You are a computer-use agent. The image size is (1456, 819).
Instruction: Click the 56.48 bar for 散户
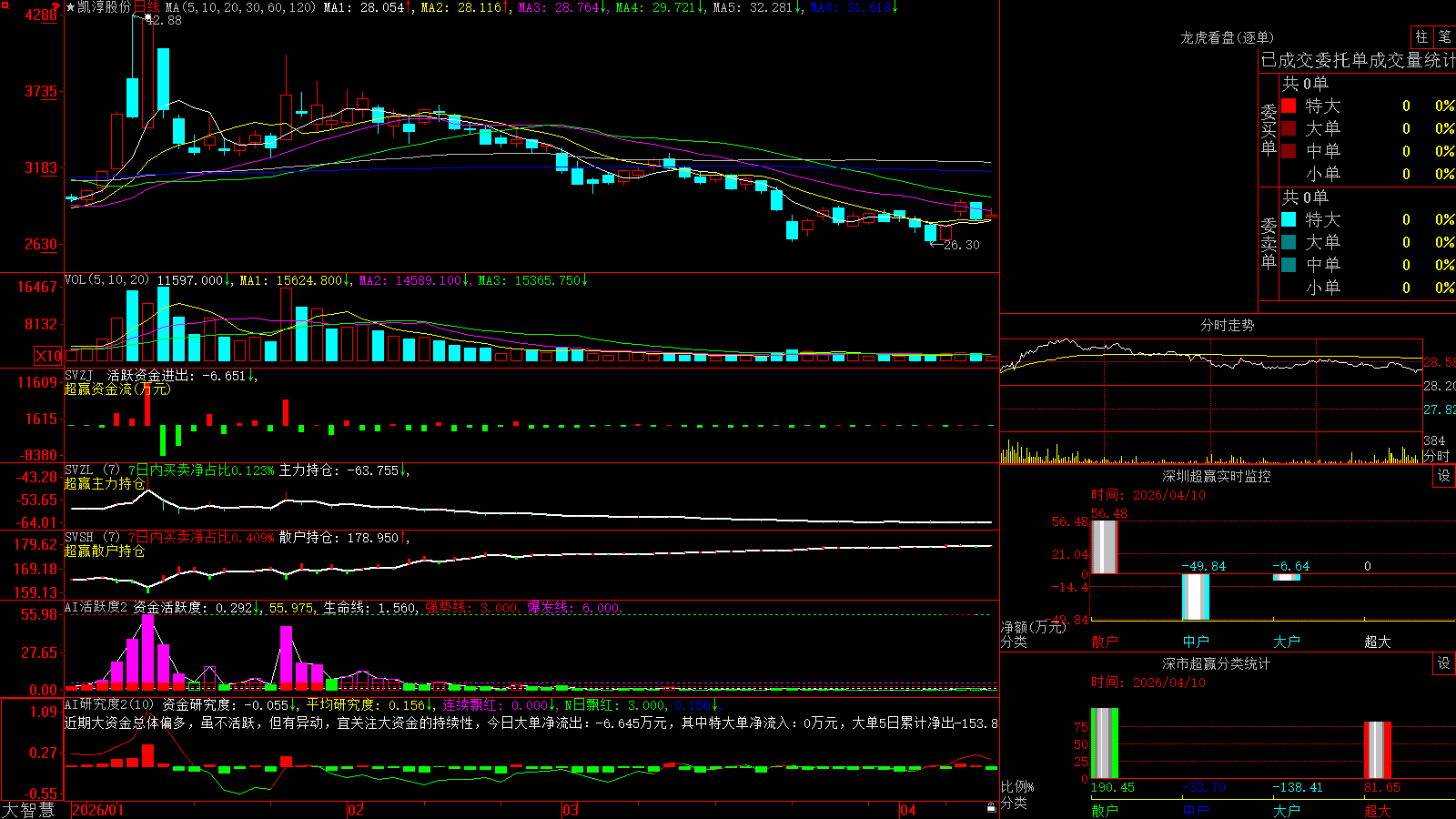coord(1105,547)
